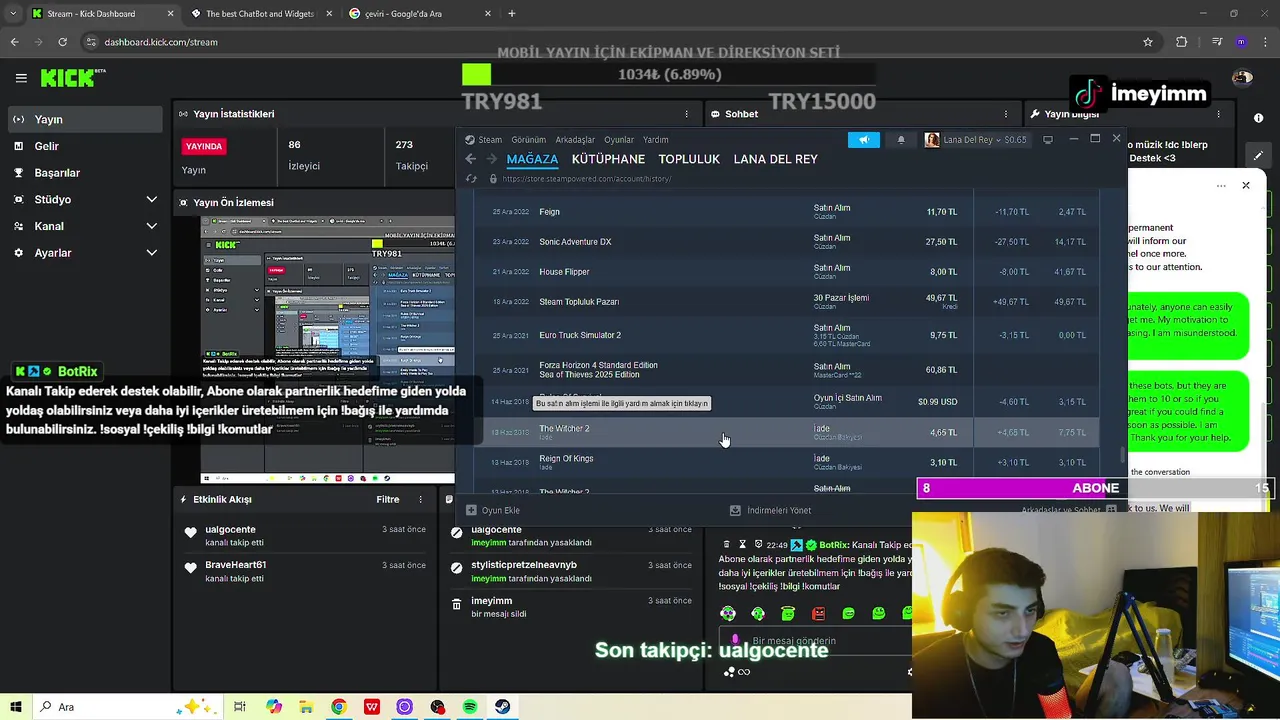Click the stream preview thumbnail

click(x=328, y=350)
